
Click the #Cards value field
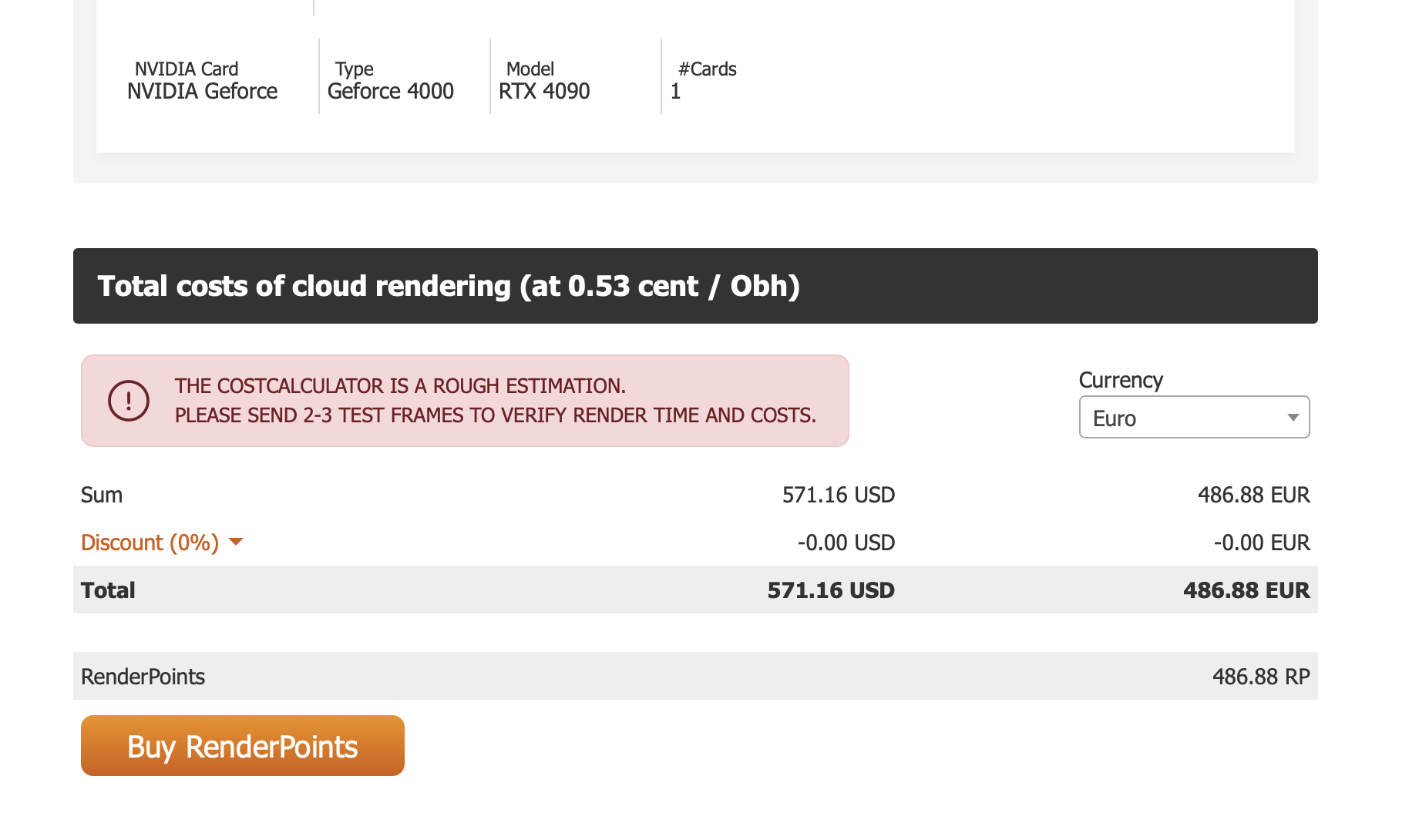[x=676, y=91]
